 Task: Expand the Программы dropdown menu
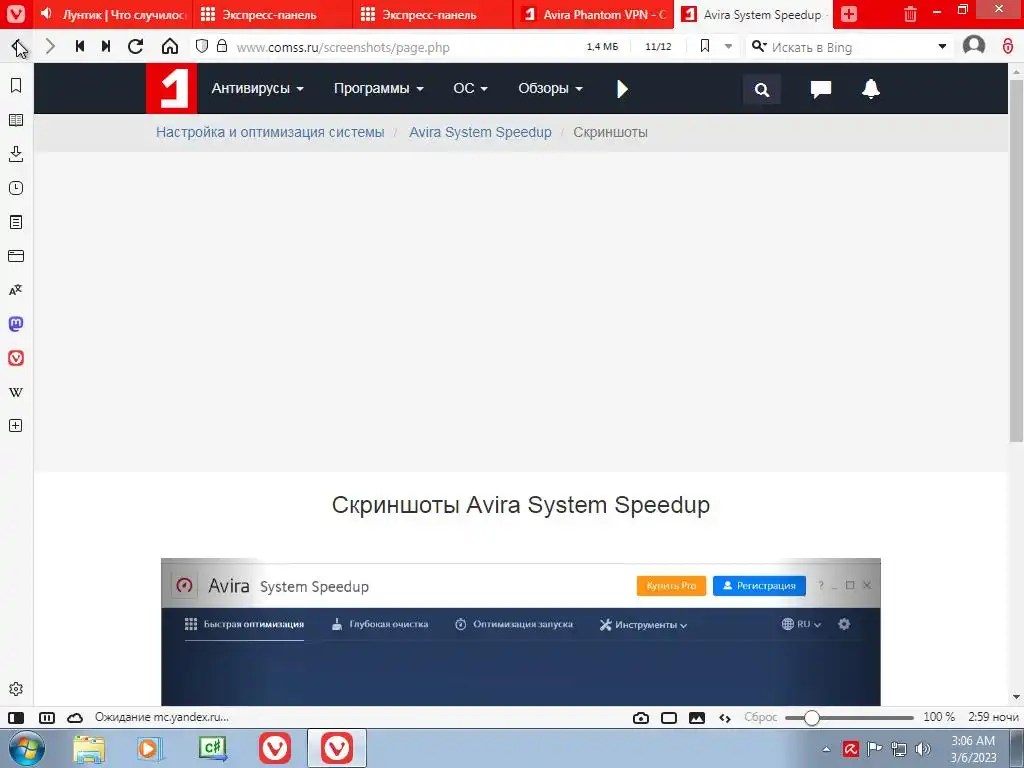point(379,88)
